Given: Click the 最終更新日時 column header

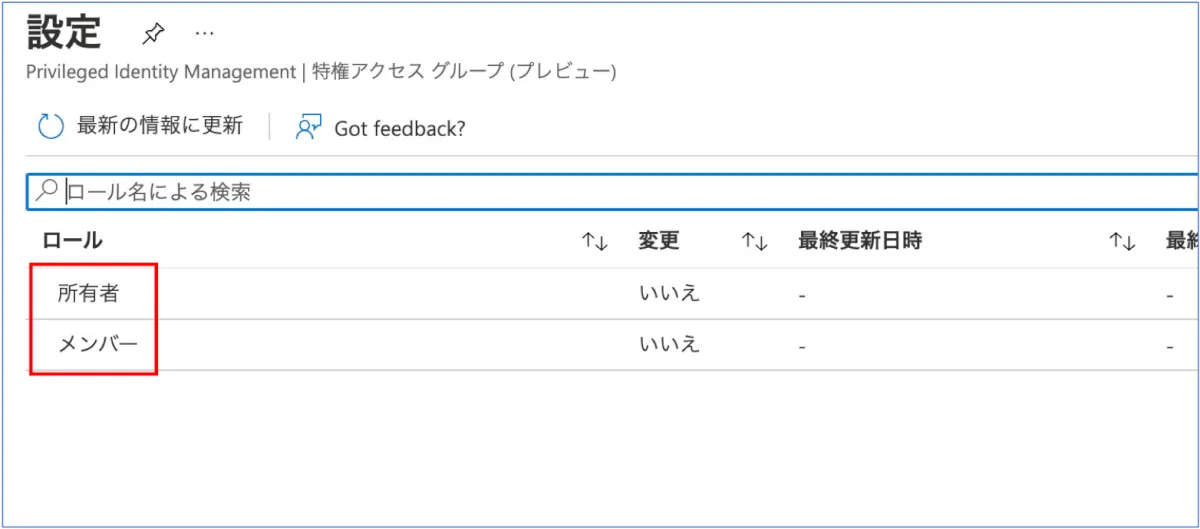Looking at the screenshot, I should tap(859, 241).
